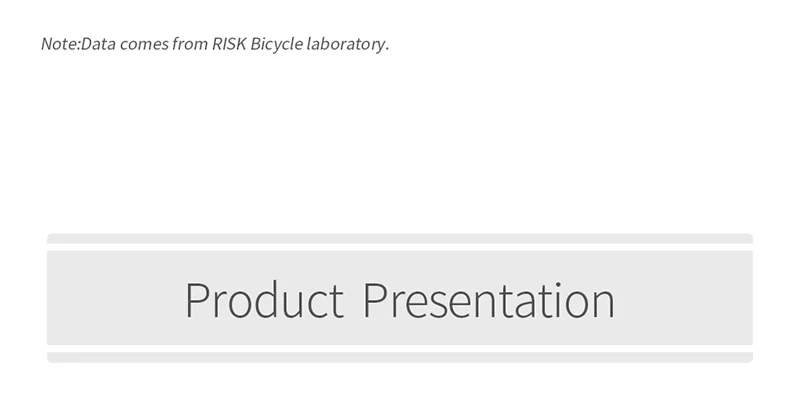Click the gray banner area left of Product
Image resolution: width=800 pixels, height=418 pixels.
[116, 298]
